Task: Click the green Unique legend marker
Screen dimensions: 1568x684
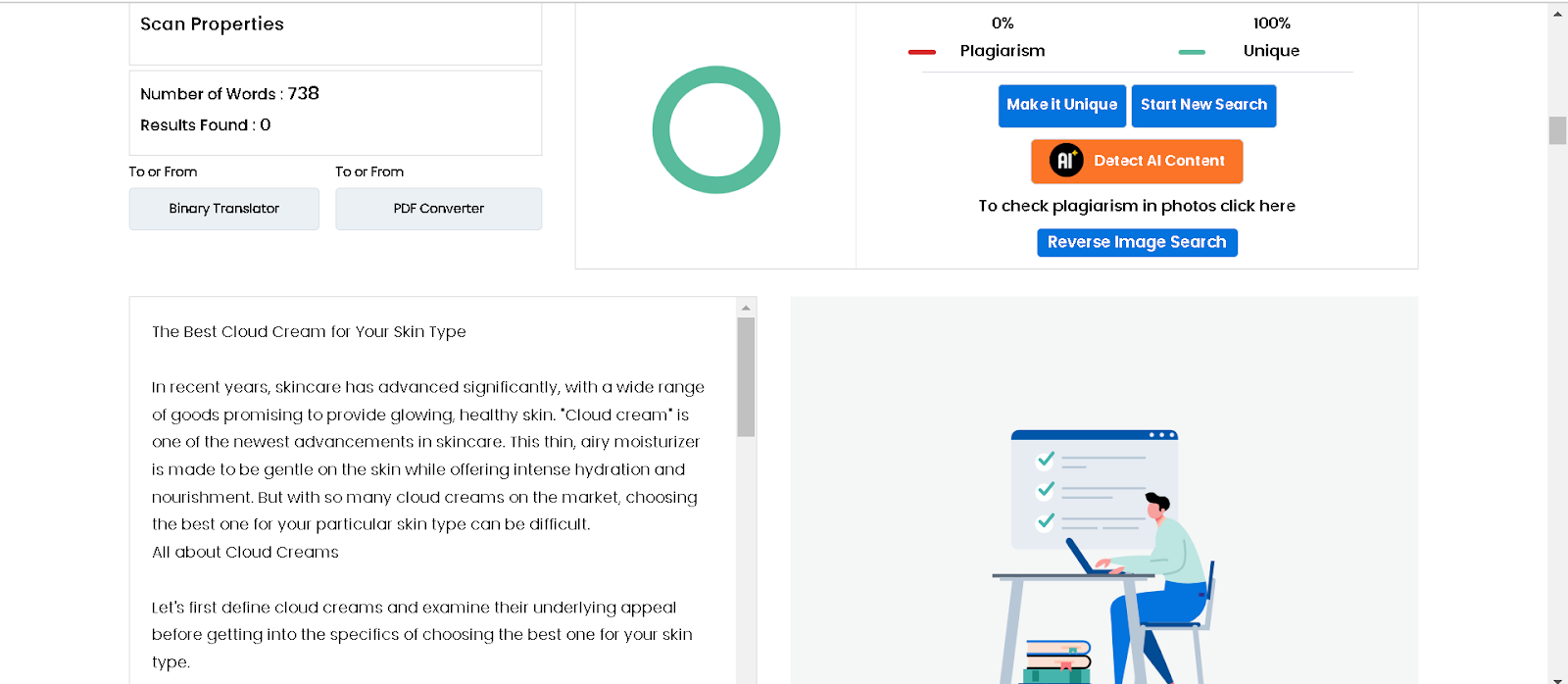Action: [1192, 52]
